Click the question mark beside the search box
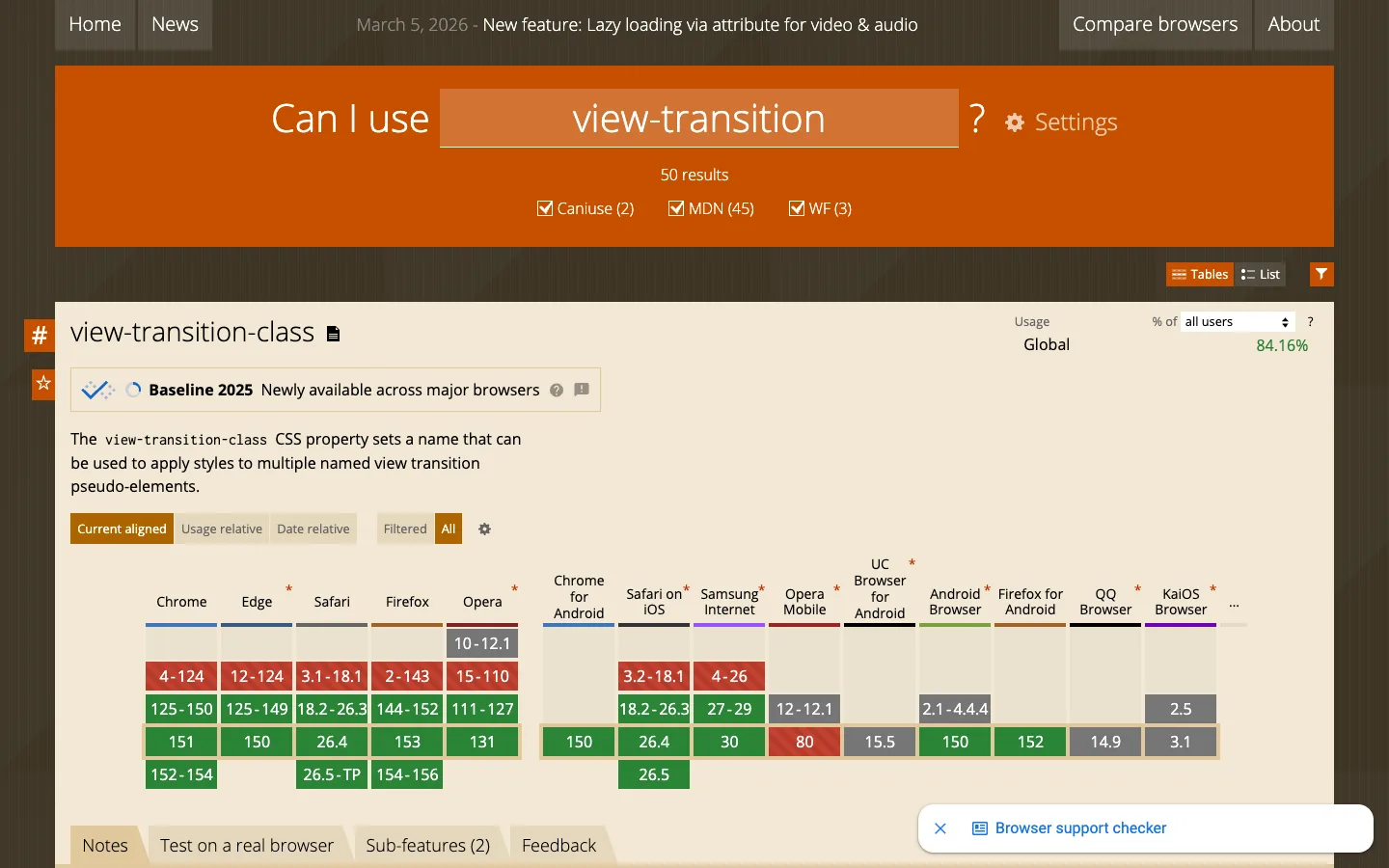 977,119
